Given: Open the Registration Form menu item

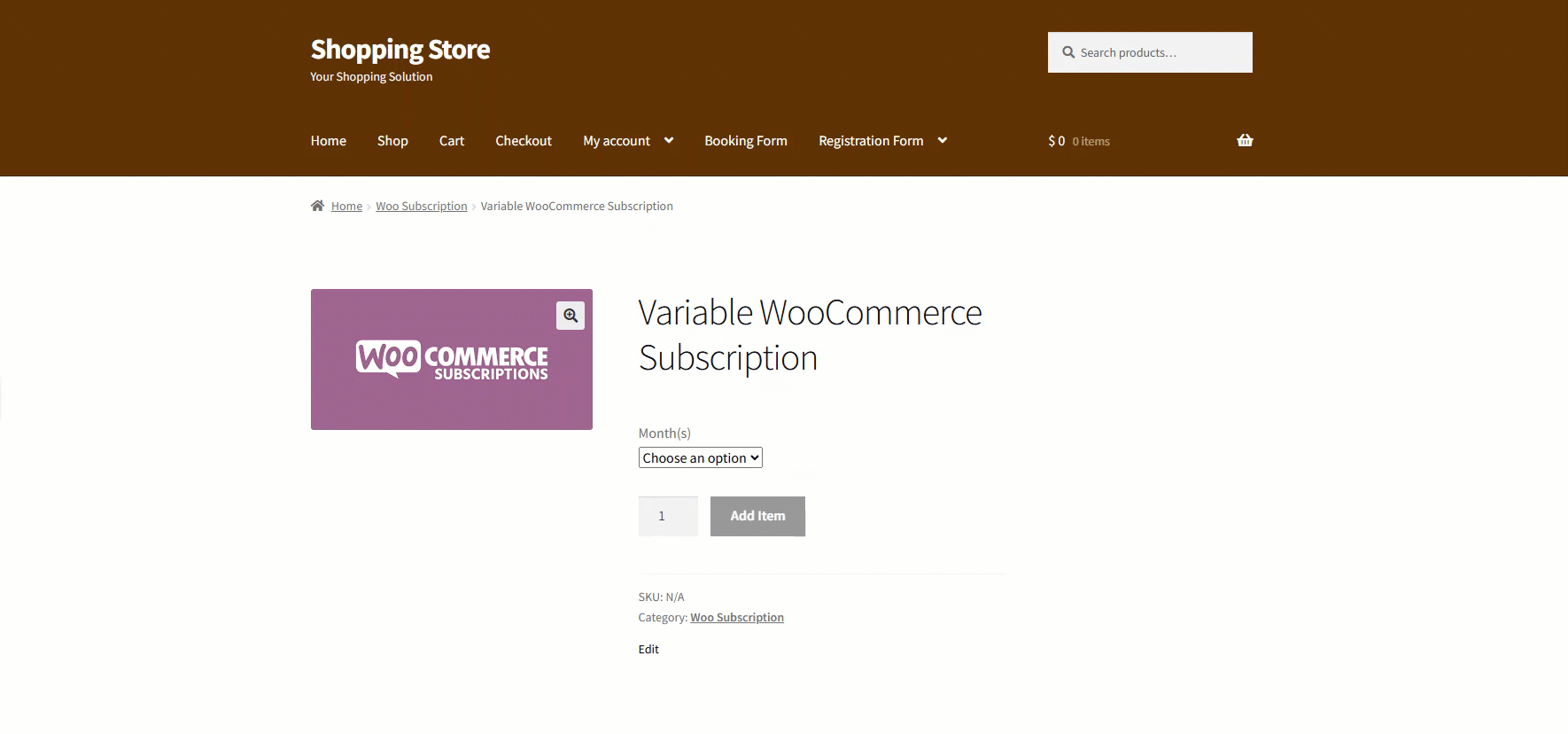Looking at the screenshot, I should pos(871,141).
